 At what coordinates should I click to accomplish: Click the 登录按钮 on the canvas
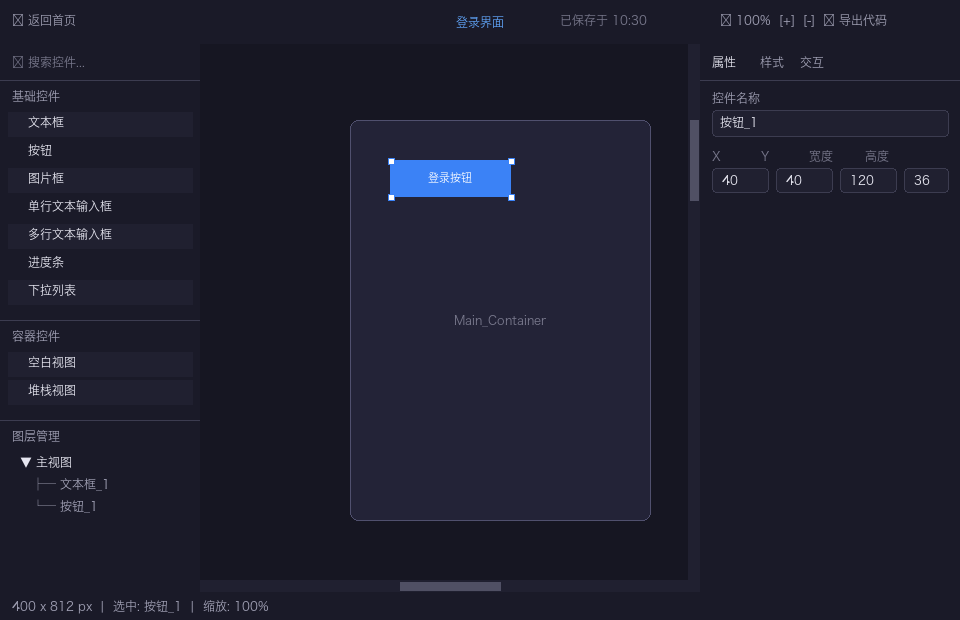[x=451, y=178]
